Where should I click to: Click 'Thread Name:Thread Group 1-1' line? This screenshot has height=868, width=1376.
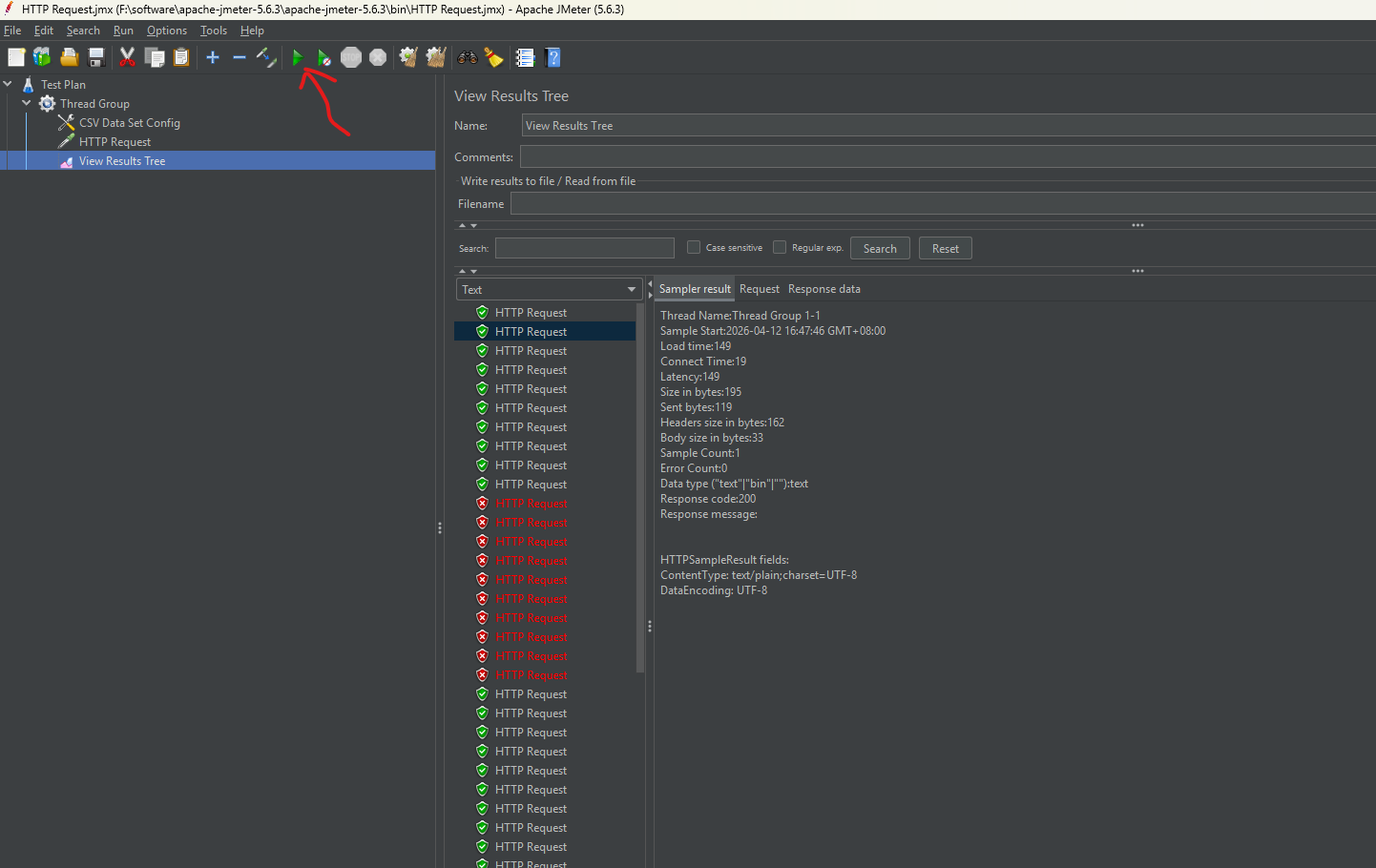click(x=740, y=316)
